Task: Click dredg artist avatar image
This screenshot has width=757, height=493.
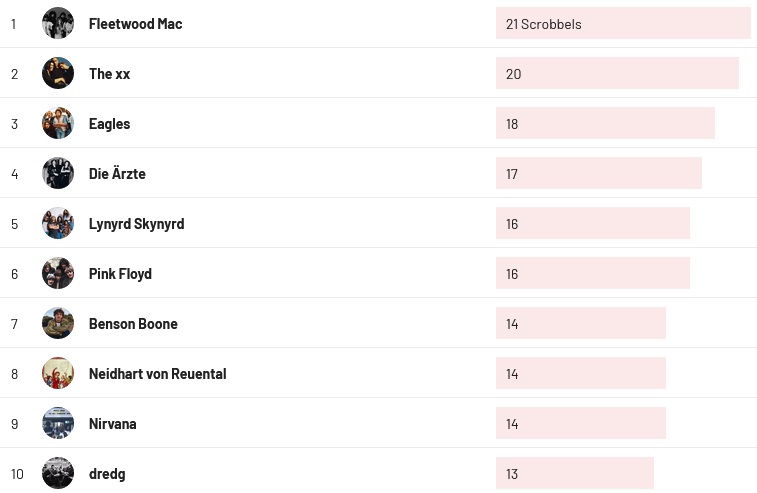Action: [58, 473]
